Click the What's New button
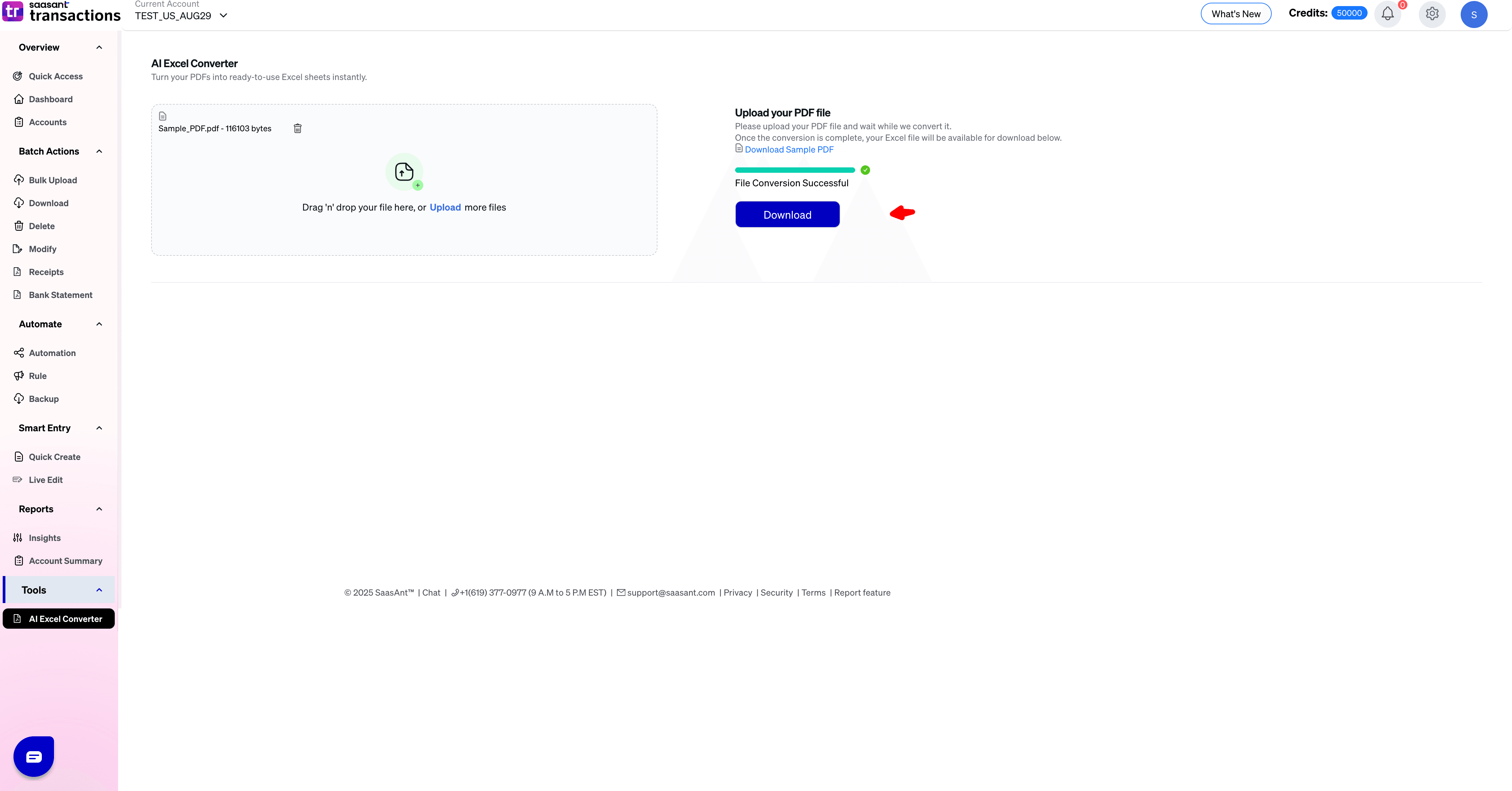The height and width of the screenshot is (791, 1512). (1236, 14)
